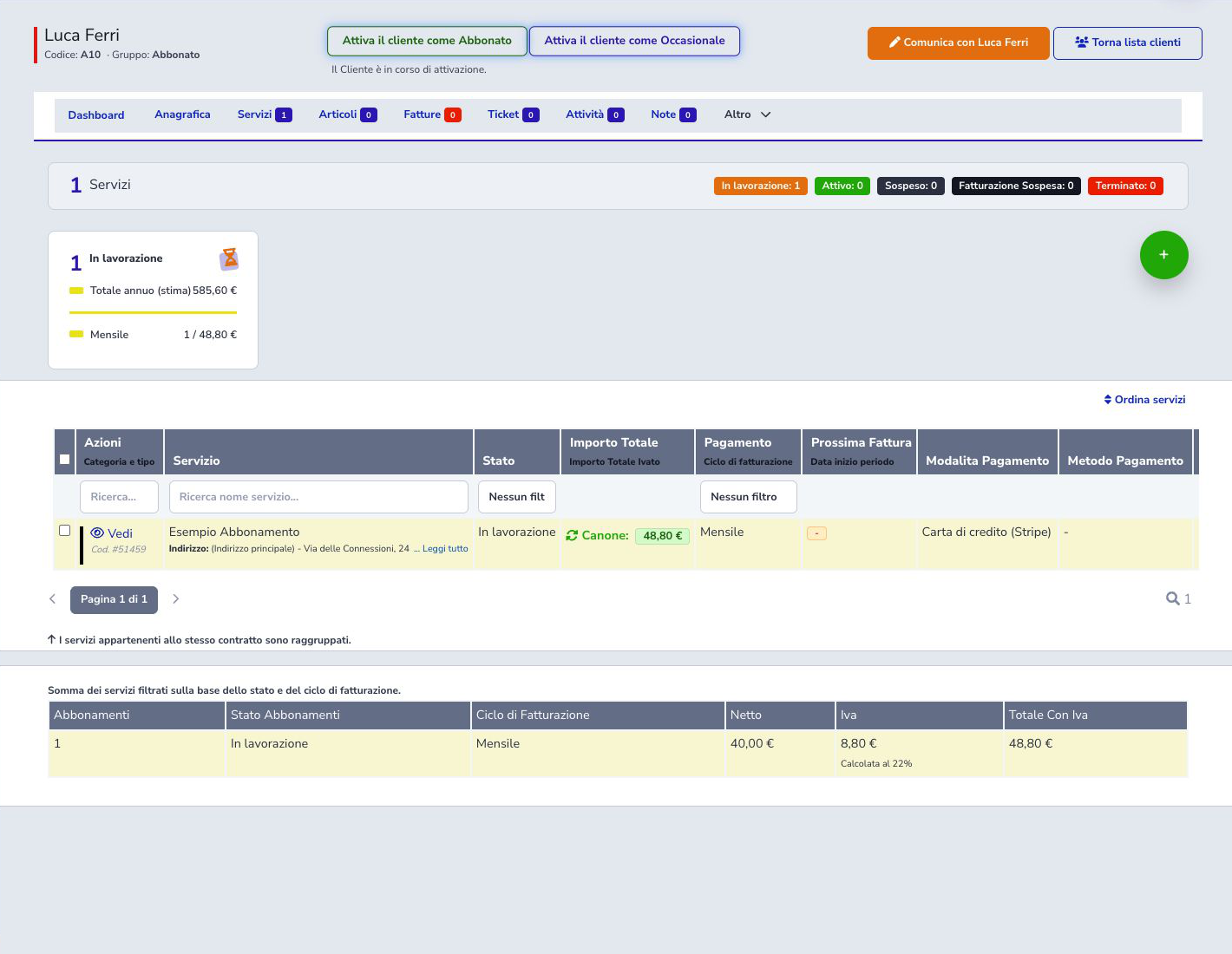Click the Mensile 1 / 48,80 € row
1232x954 pixels.
(153, 335)
